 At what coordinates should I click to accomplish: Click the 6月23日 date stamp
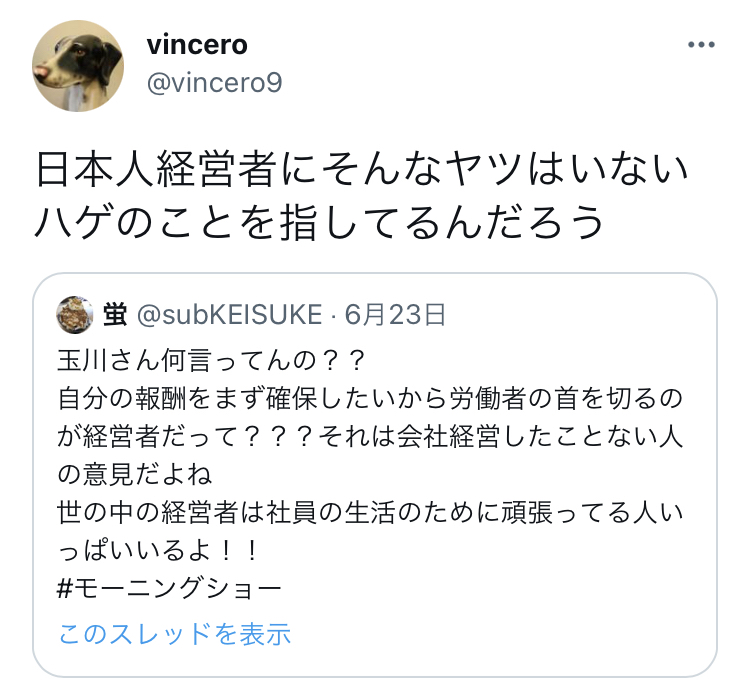395,315
